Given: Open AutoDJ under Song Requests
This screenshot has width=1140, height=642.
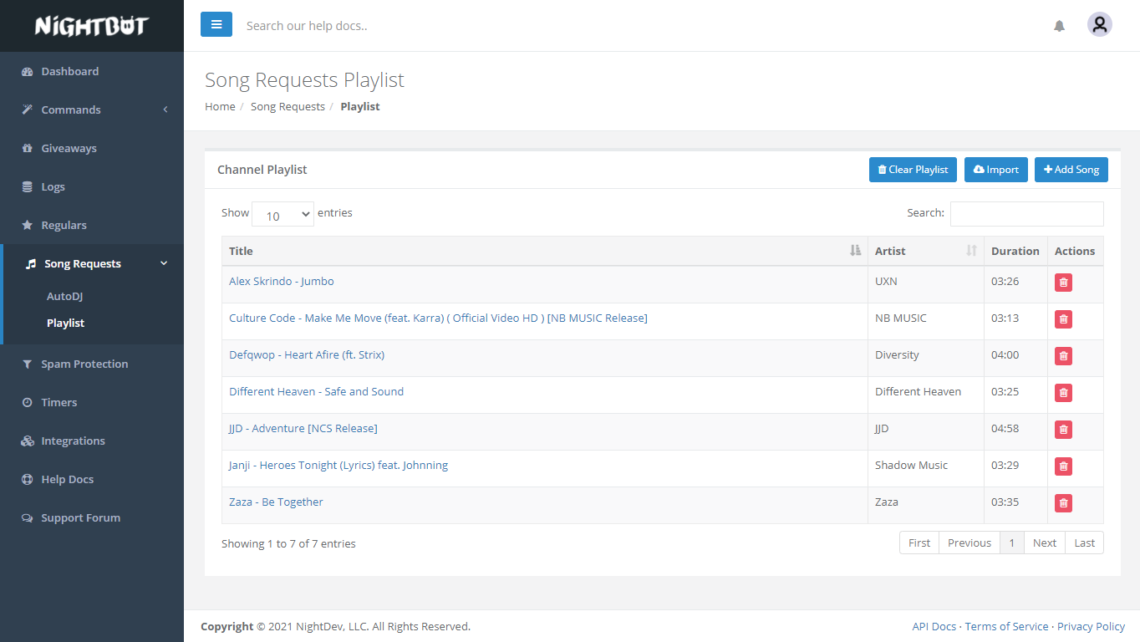Looking at the screenshot, I should click(x=66, y=297).
